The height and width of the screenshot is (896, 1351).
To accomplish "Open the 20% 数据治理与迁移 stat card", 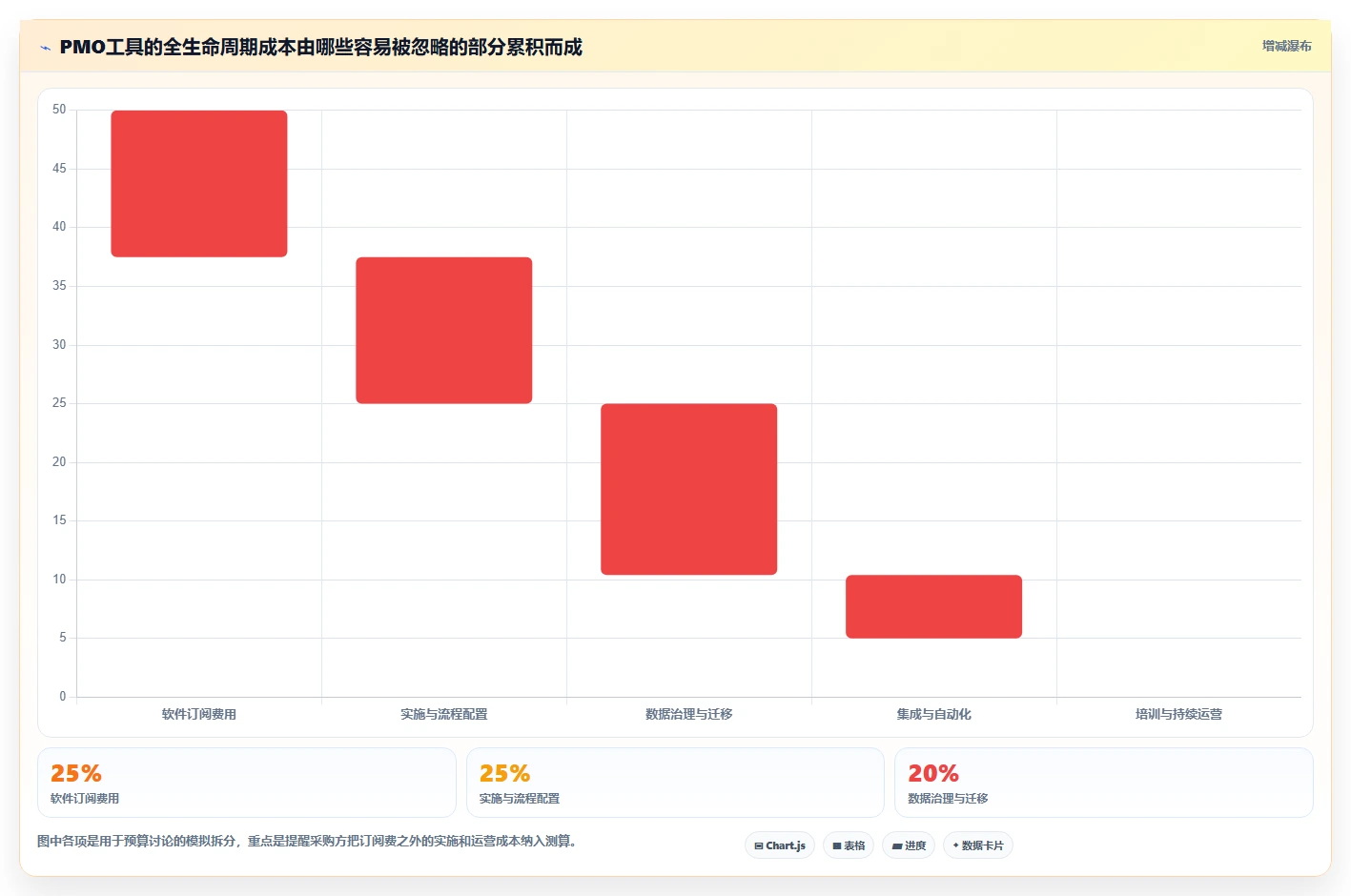I will tap(1104, 783).
